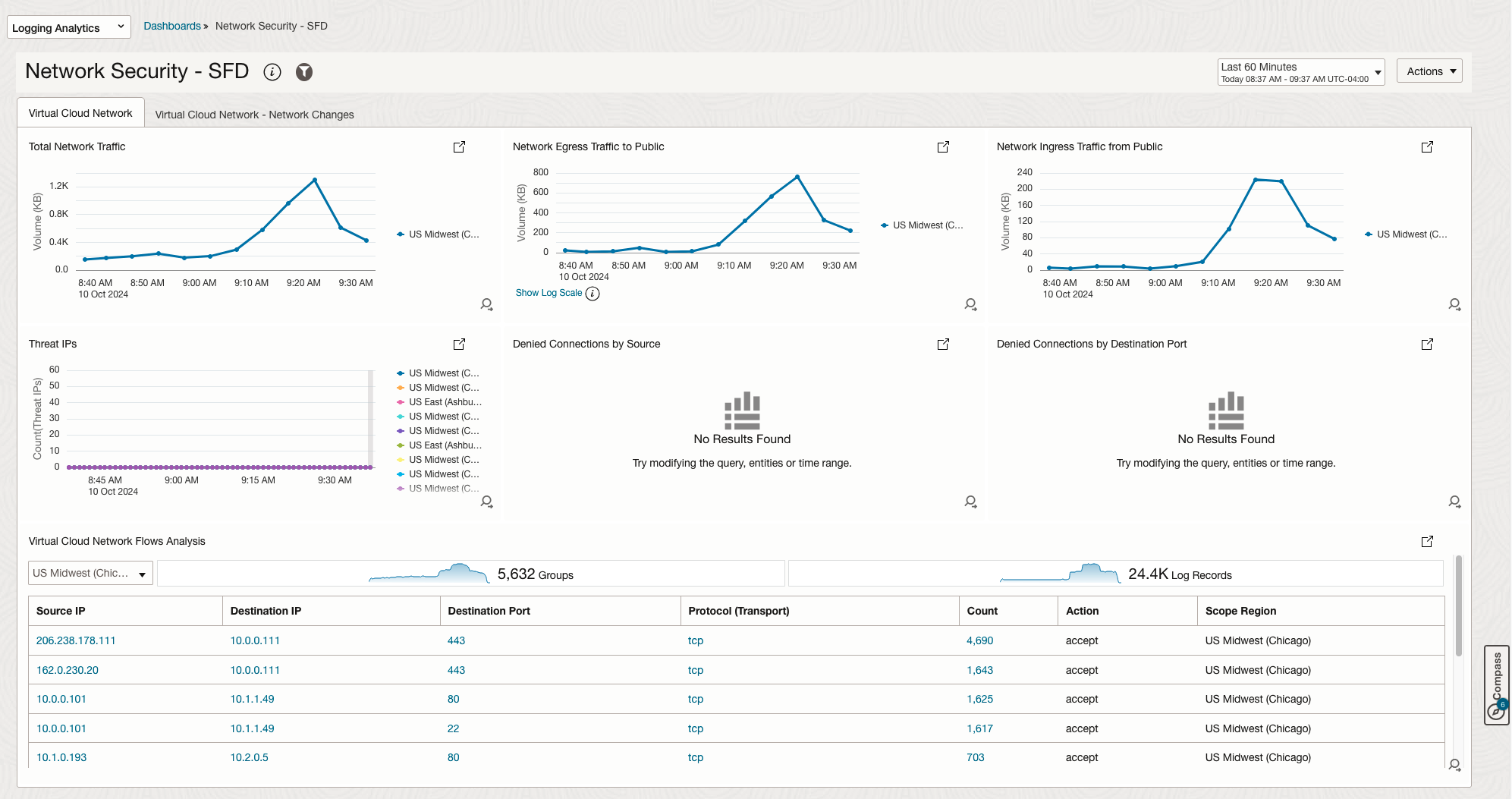Screen dimensions: 1512x799
Task: Open the Last 60 Minutes time range selector
Action: tap(1300, 71)
